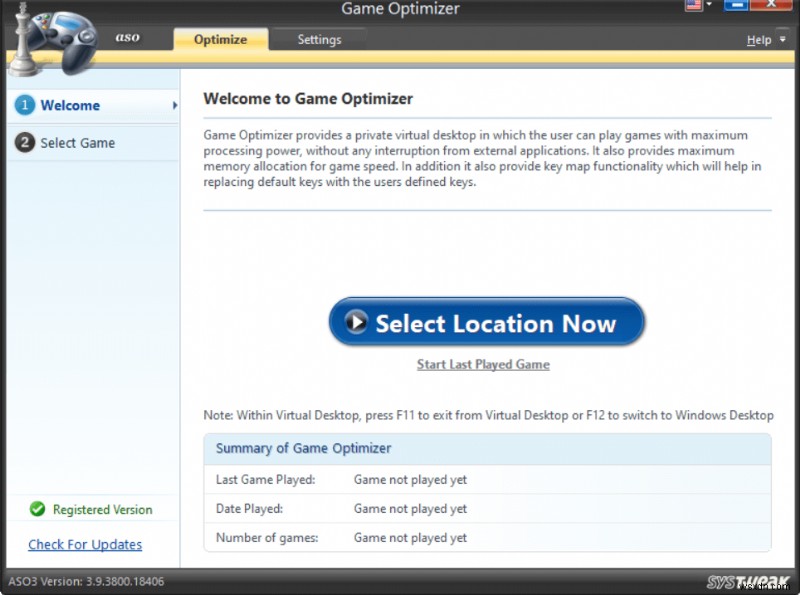Click the play arrow inside Select Location Now
This screenshot has width=800, height=595.
click(360, 321)
